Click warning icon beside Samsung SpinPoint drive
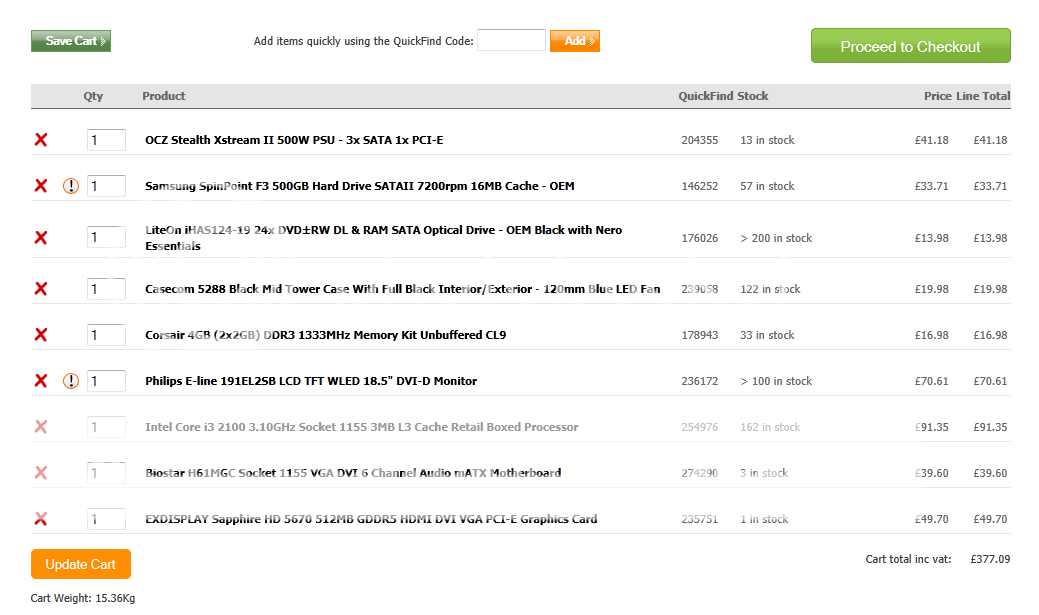This screenshot has width=1039, height=615. click(70, 186)
